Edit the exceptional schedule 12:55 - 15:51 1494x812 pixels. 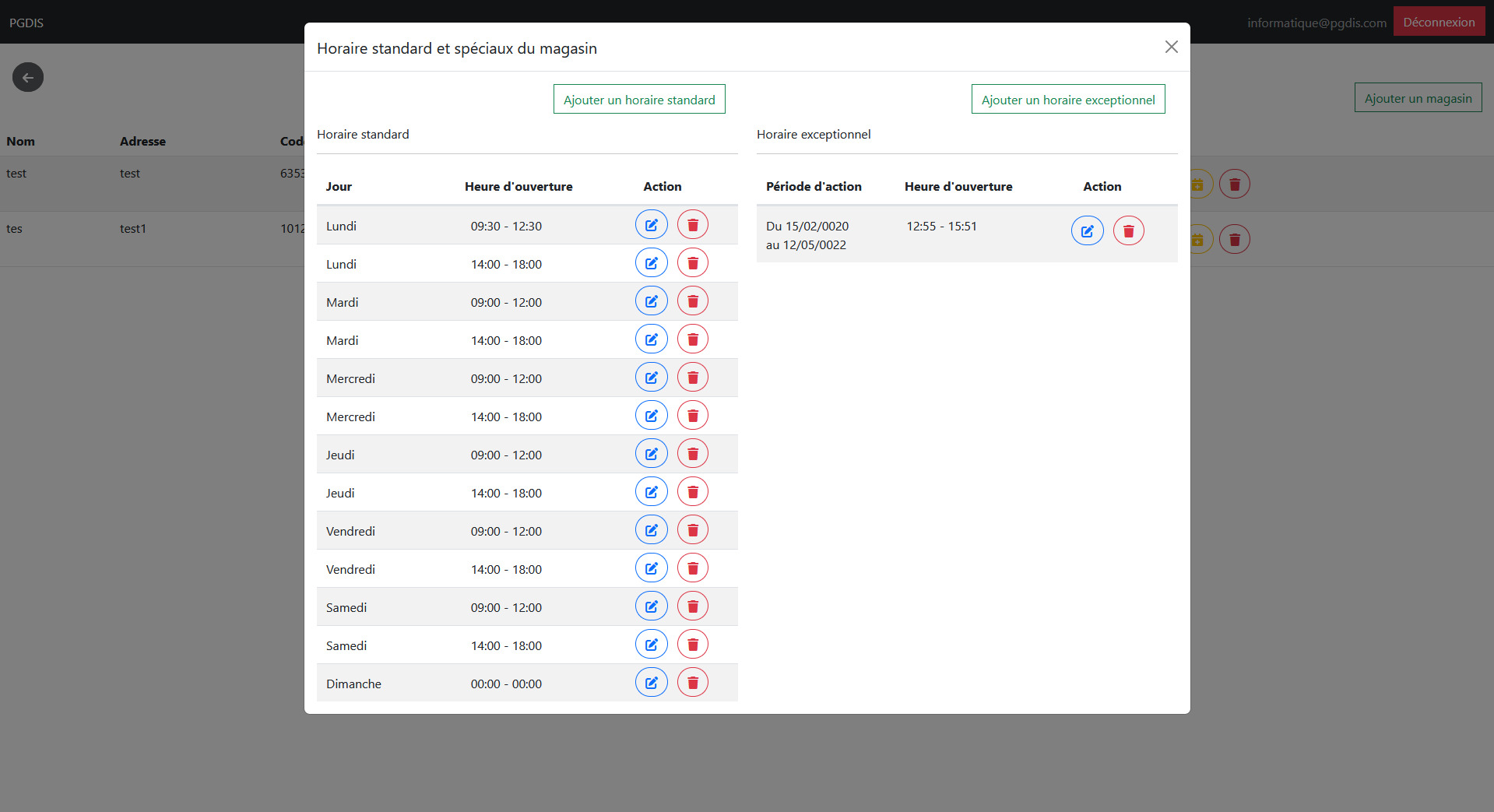coord(1087,231)
